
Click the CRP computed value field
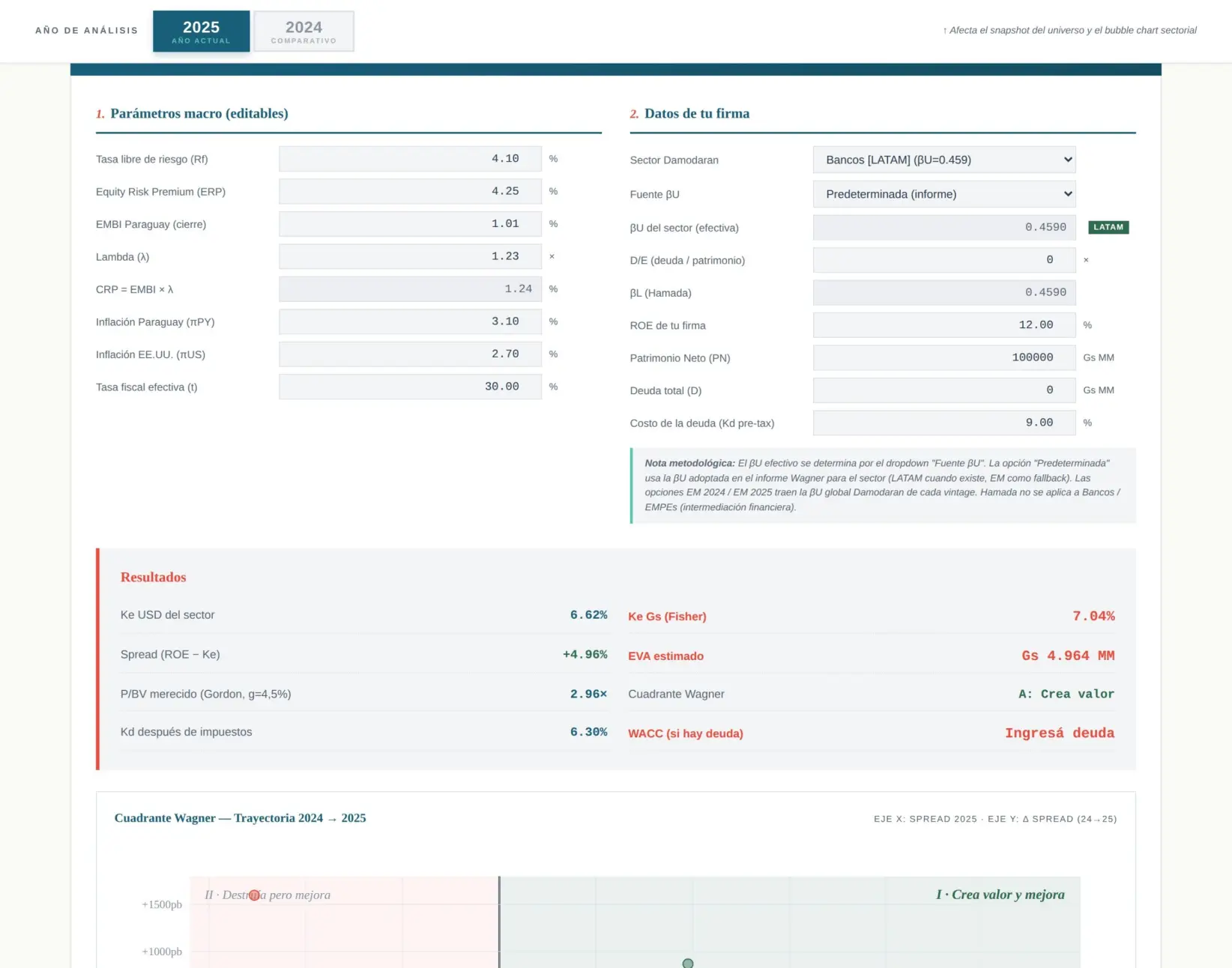[410, 289]
